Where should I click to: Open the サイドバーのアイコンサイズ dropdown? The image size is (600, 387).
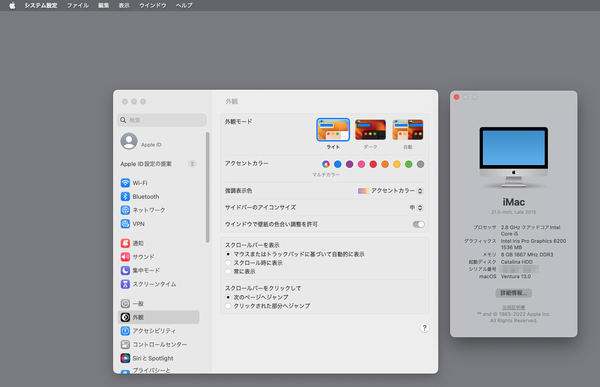(416, 207)
